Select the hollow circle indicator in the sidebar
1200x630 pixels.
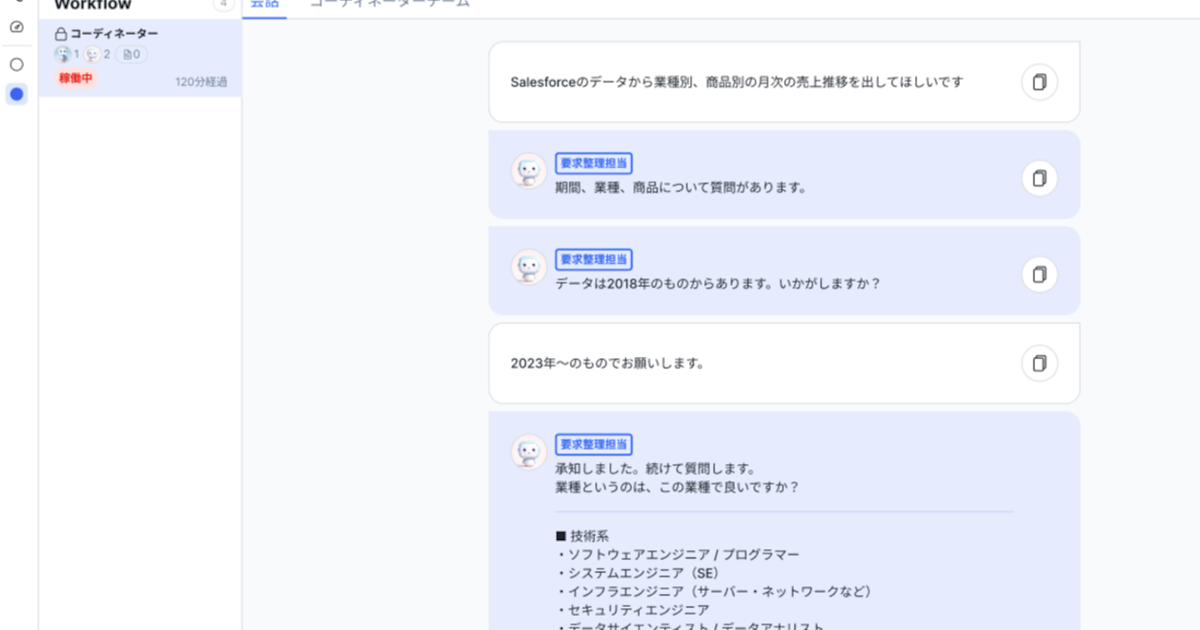click(x=15, y=63)
